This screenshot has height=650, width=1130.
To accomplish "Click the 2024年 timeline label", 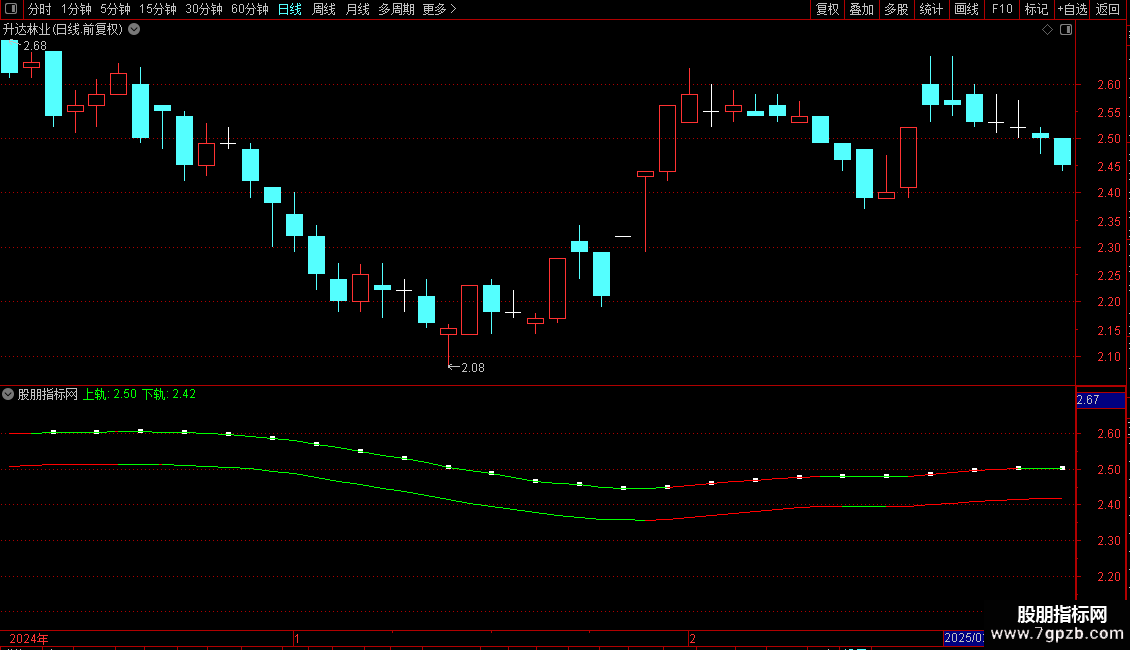I will [x=29, y=638].
